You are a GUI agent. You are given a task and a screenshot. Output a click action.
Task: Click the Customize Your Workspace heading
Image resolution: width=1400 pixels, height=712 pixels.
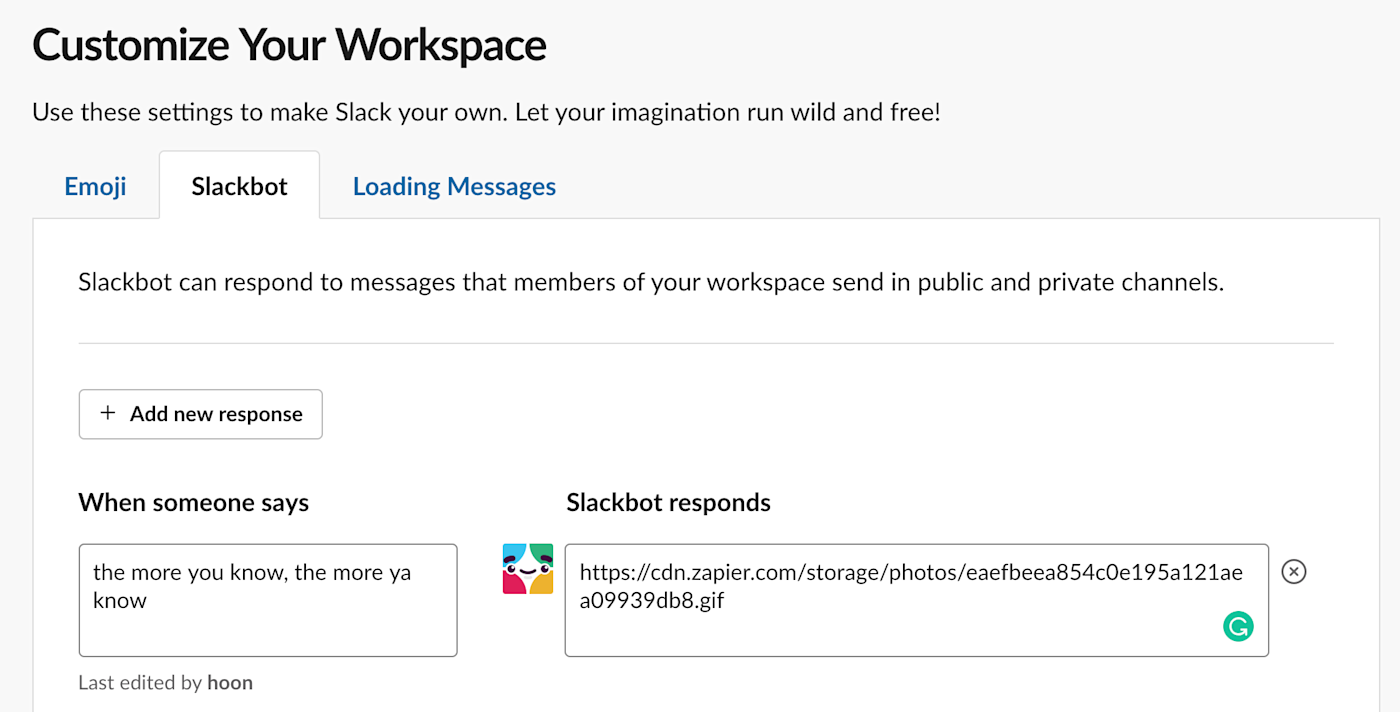click(x=289, y=44)
